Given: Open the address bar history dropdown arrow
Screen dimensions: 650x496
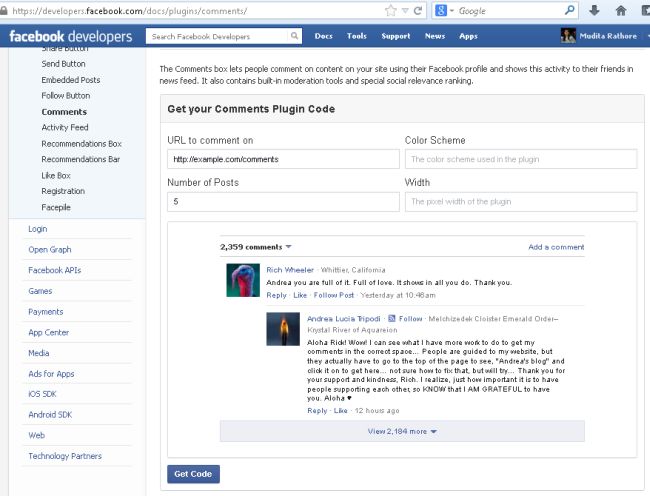Looking at the screenshot, I should click(x=405, y=11).
